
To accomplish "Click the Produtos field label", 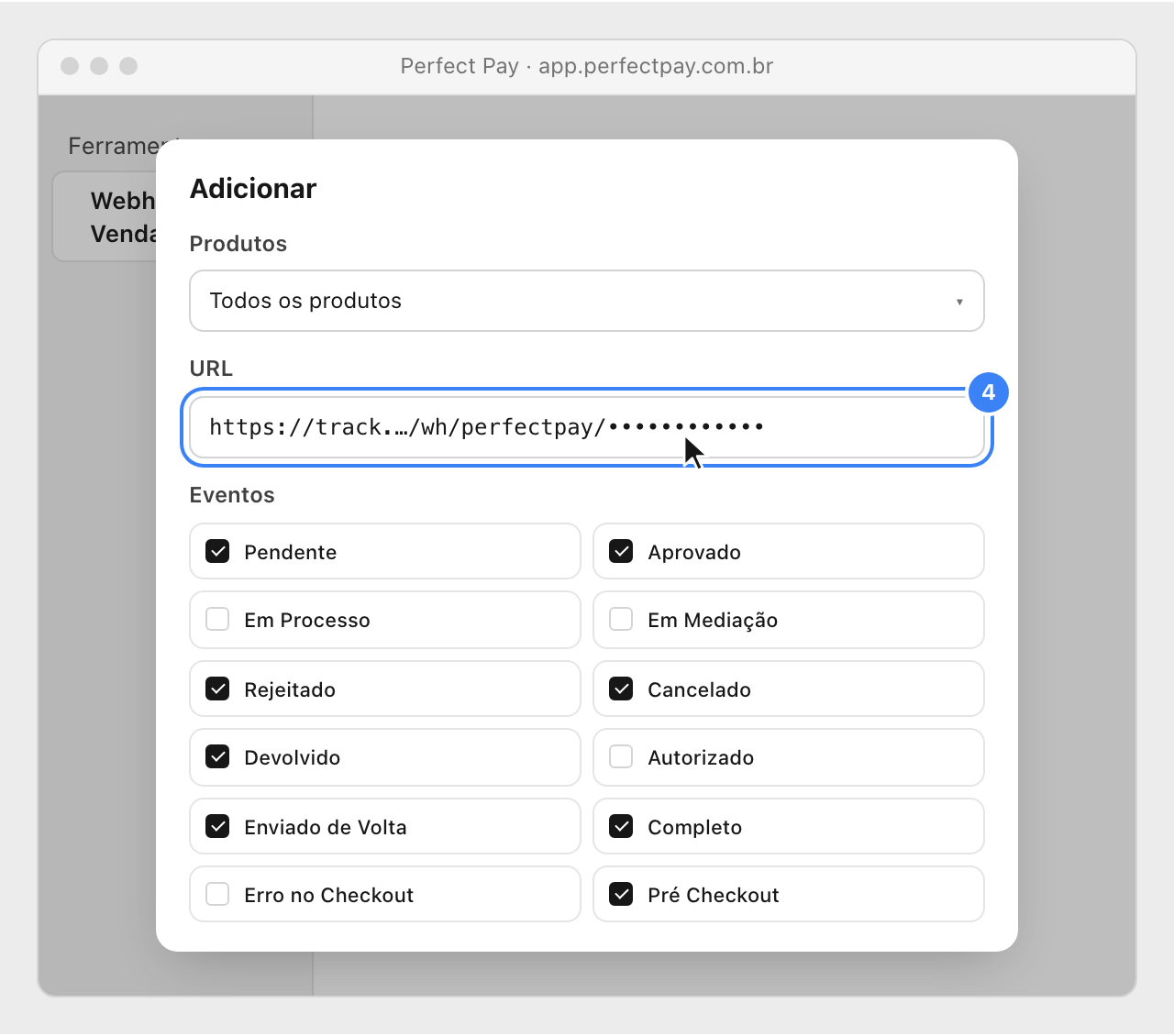I will pyautogui.click(x=238, y=244).
